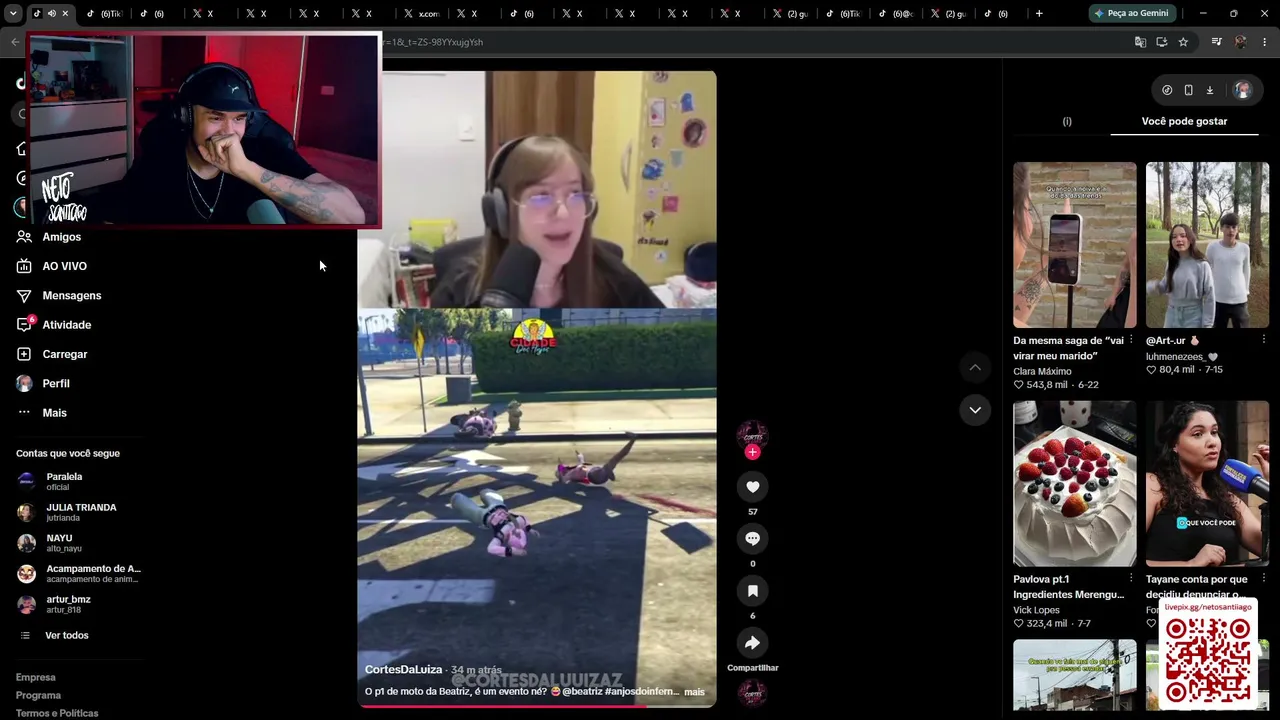Image resolution: width=1280 pixels, height=720 pixels.
Task: Follow the creator with the pink plus
Action: pyautogui.click(x=753, y=452)
